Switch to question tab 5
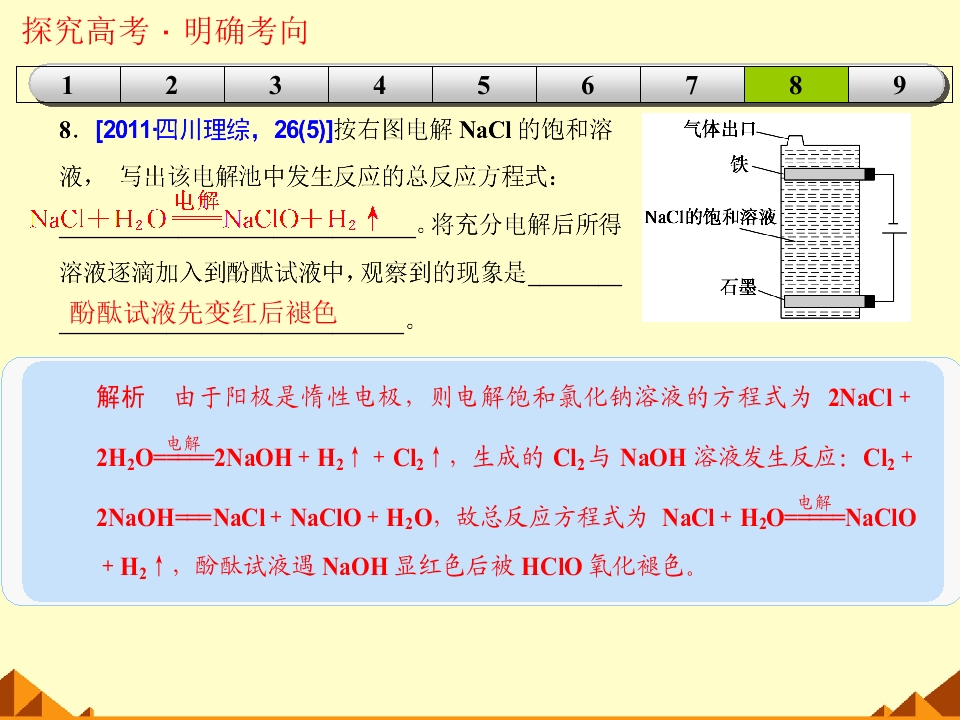 484,84
